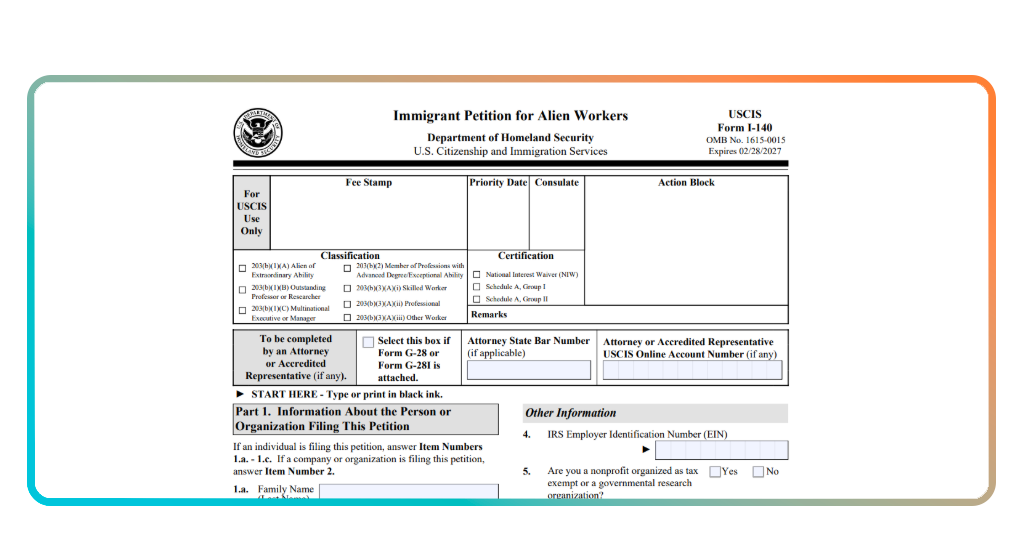Click the Family Name input field
Image resolution: width=1024 pixels, height=536 pixels.
point(409,491)
